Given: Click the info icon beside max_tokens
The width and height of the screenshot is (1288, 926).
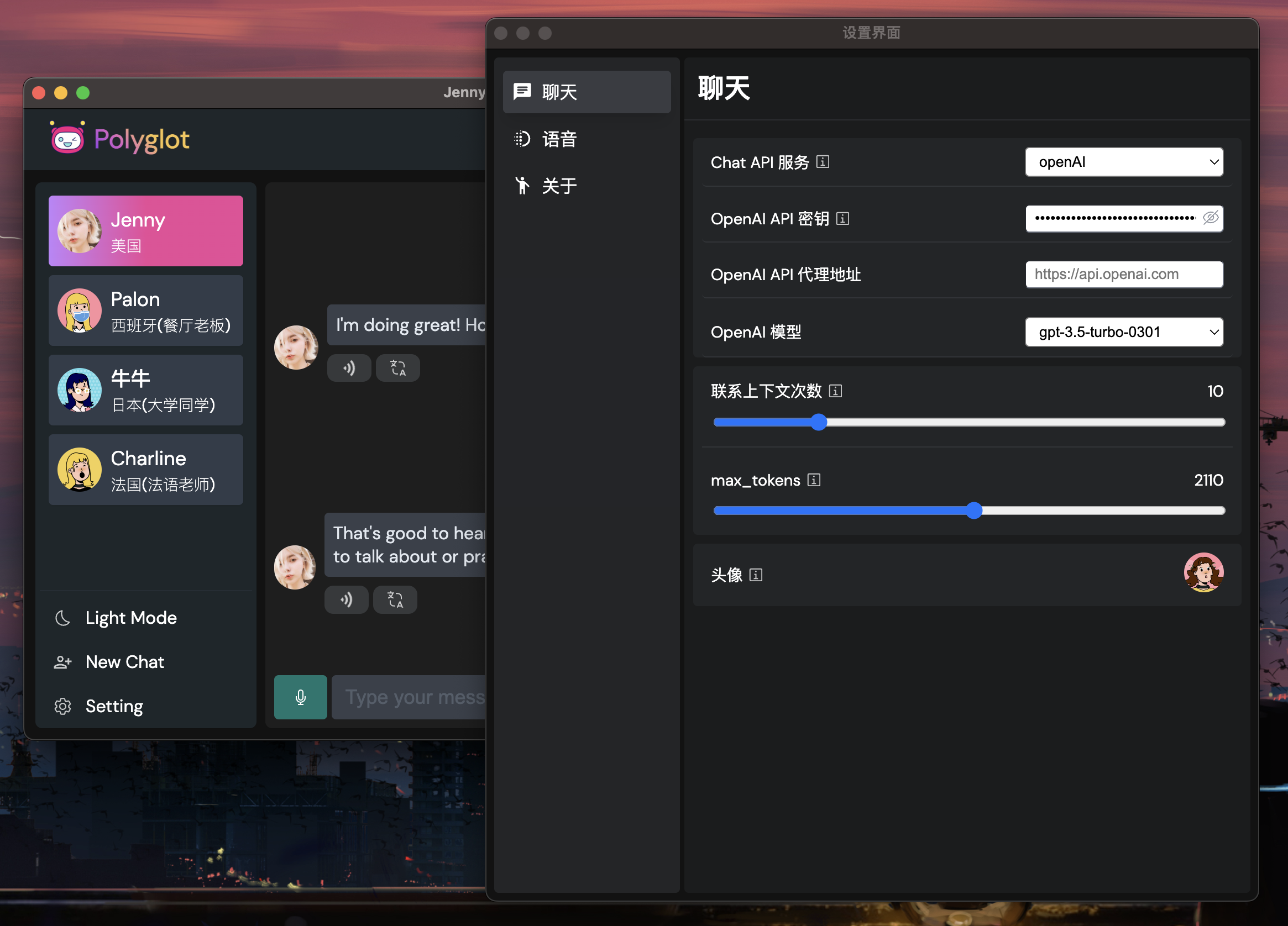Looking at the screenshot, I should 814,480.
